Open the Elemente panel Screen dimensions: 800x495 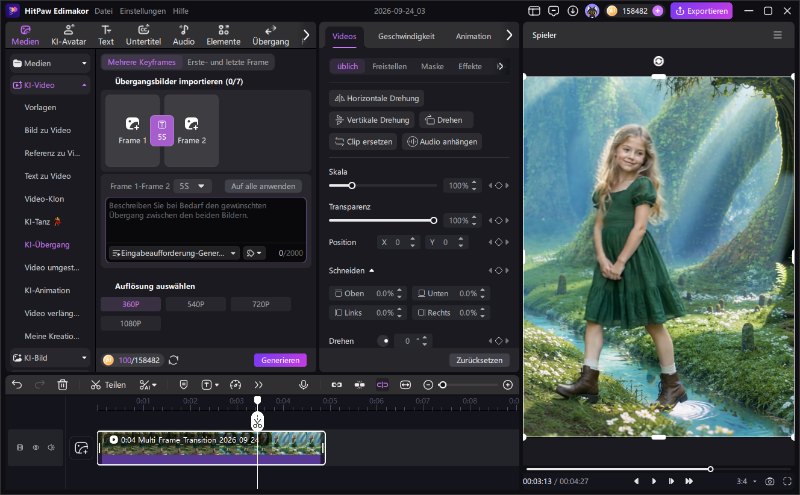point(223,35)
